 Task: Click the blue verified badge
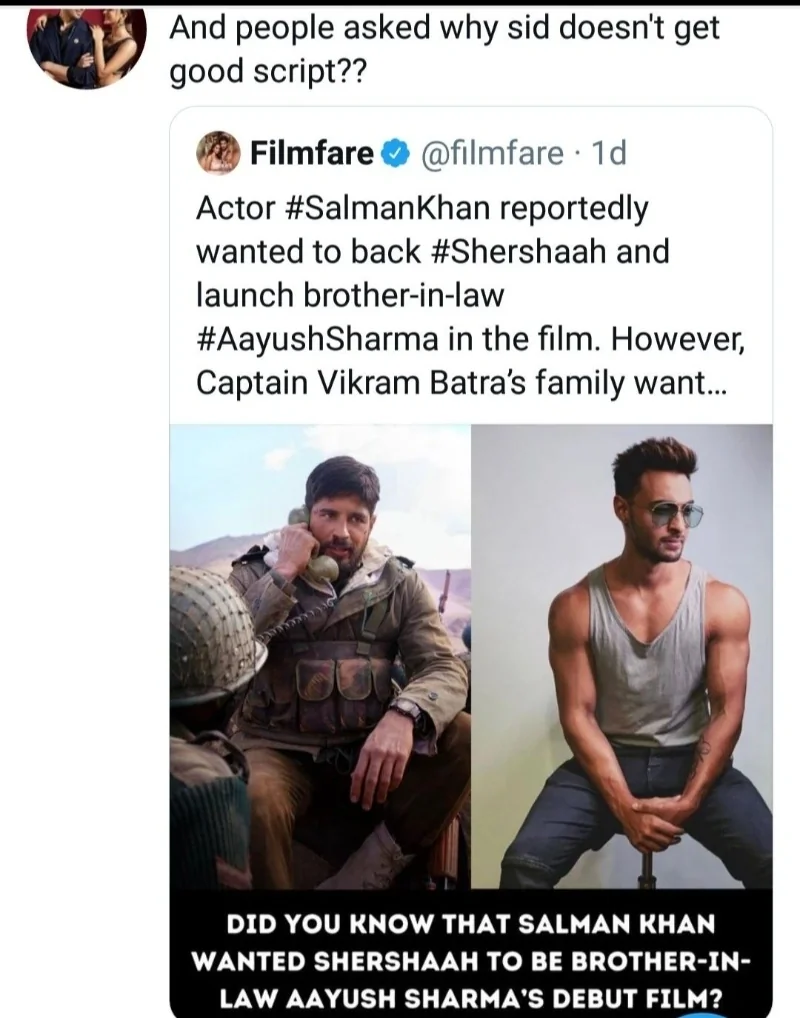[395, 154]
